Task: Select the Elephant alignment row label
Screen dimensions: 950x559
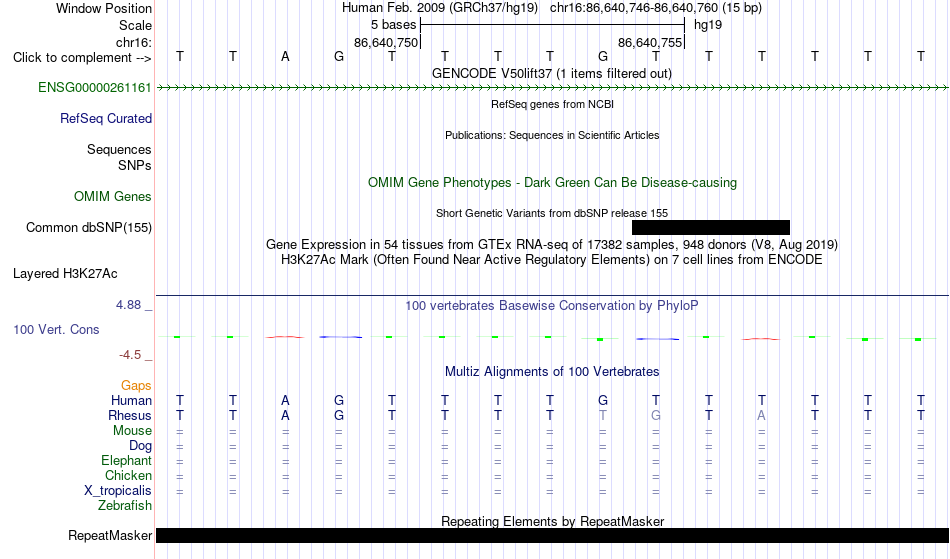Action: coord(127,461)
